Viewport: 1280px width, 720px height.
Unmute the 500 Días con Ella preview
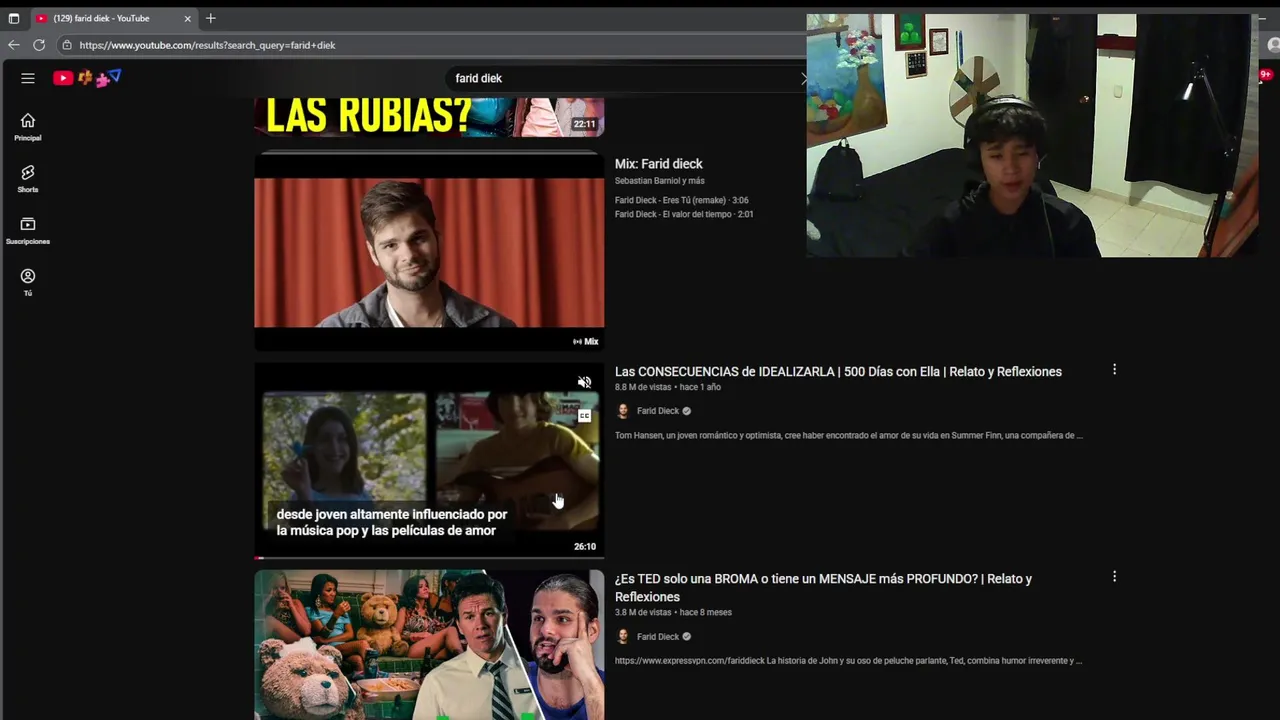(x=584, y=382)
